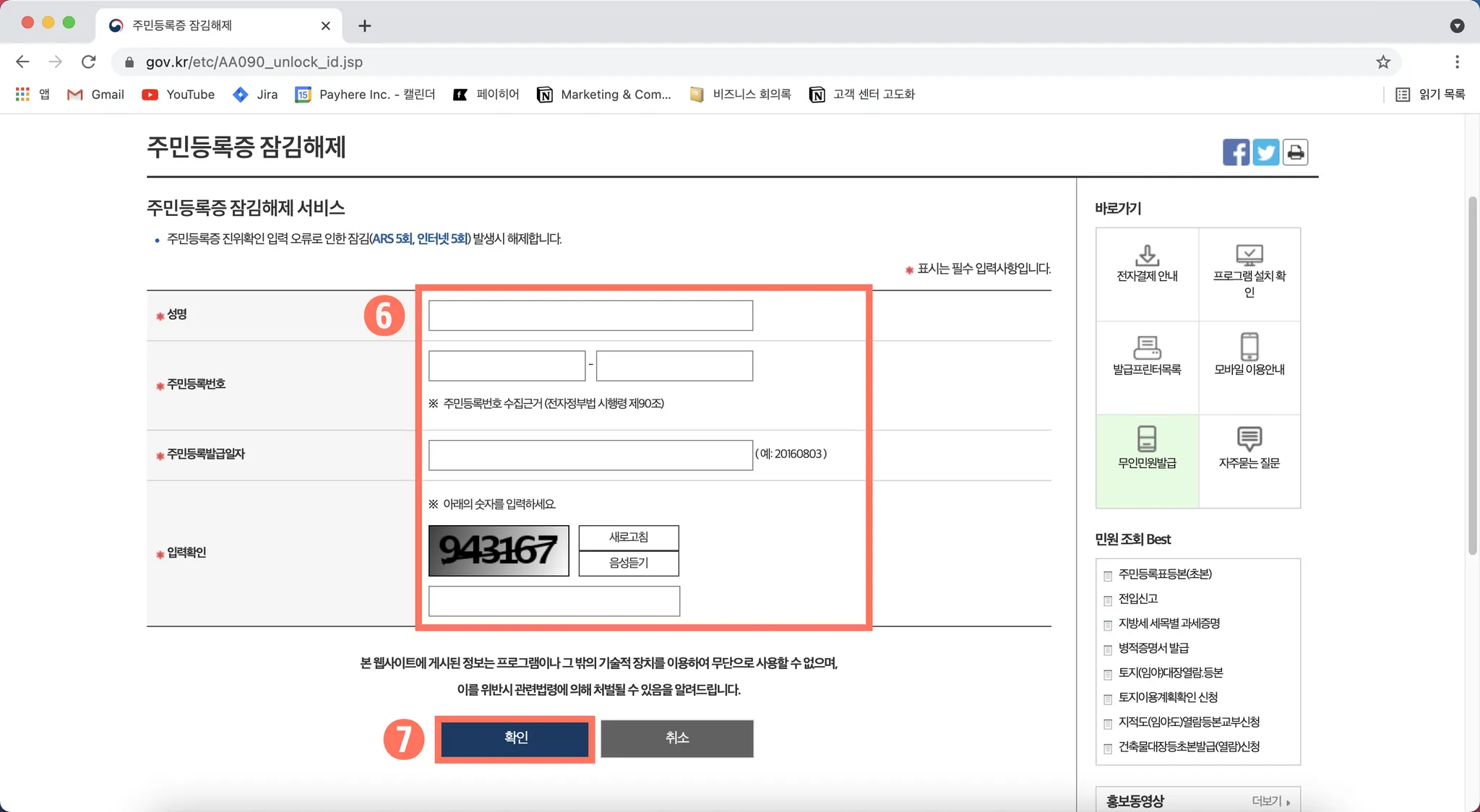
Task: Open Chrome three-dot menu
Action: coord(1457,62)
